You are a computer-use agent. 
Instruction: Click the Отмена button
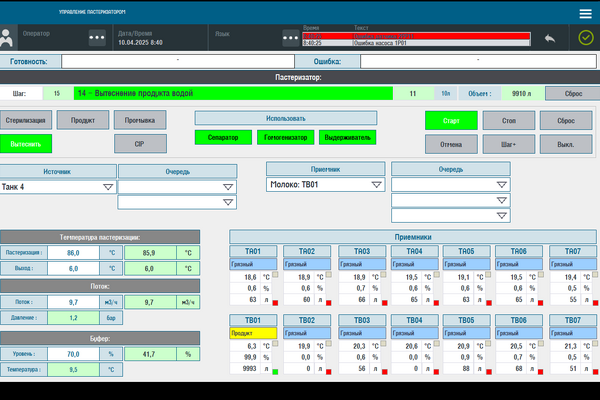(451, 144)
